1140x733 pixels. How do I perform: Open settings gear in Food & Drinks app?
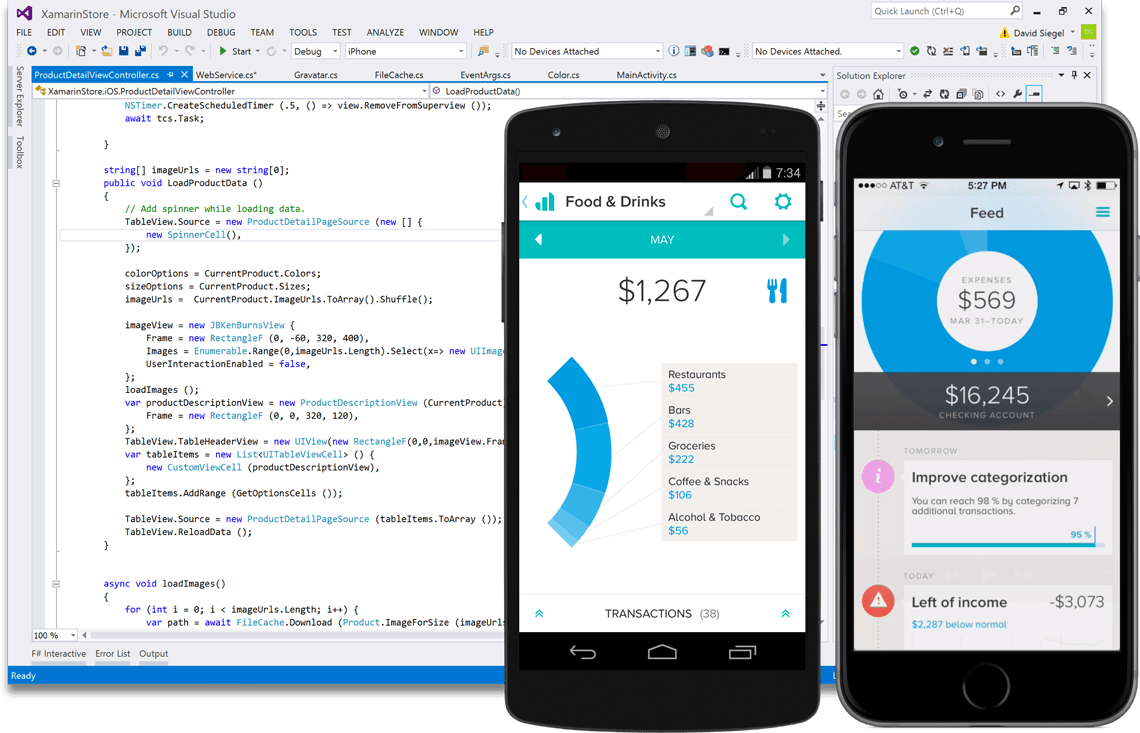pyautogui.click(x=783, y=201)
